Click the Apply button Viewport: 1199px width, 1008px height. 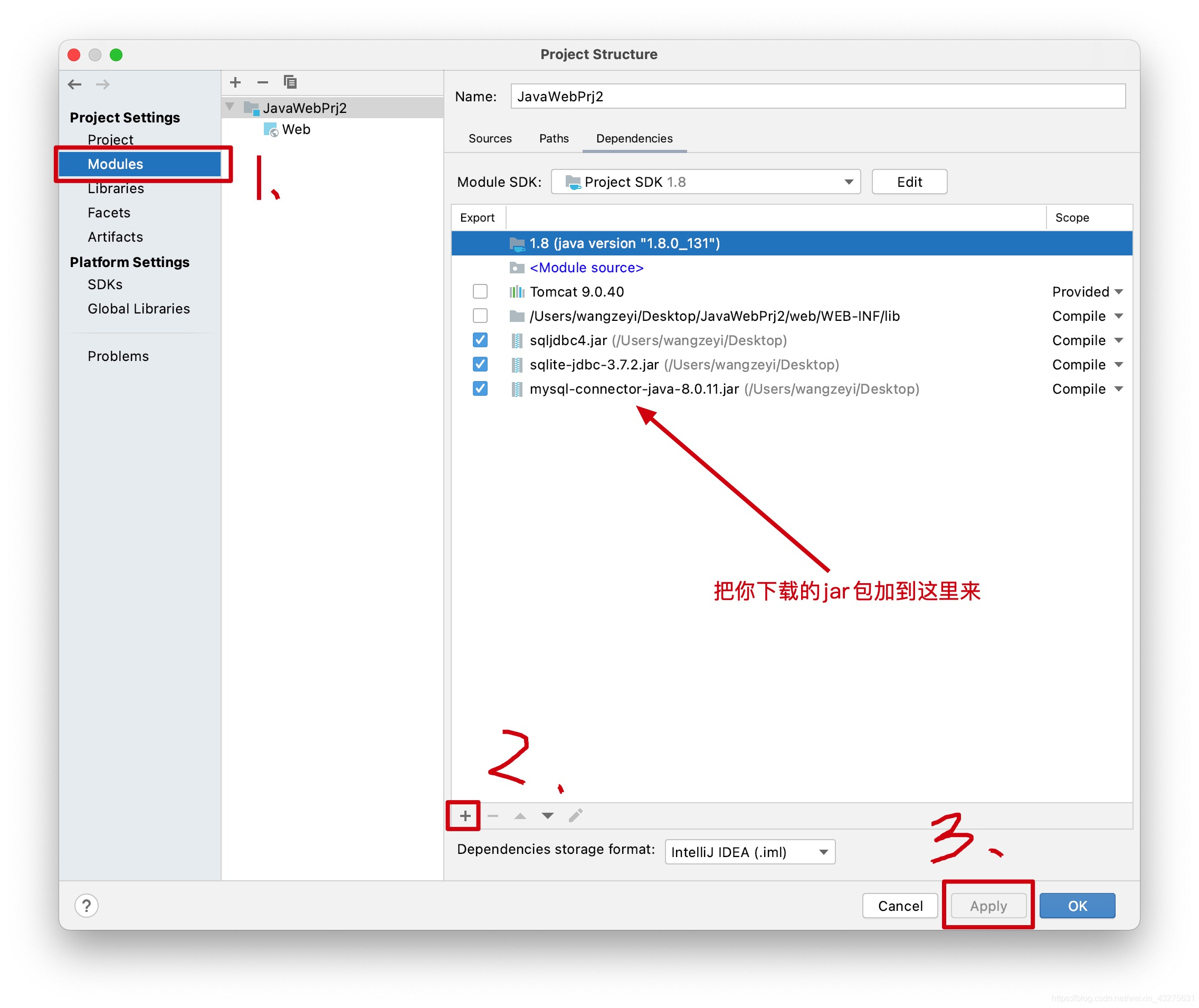987,906
